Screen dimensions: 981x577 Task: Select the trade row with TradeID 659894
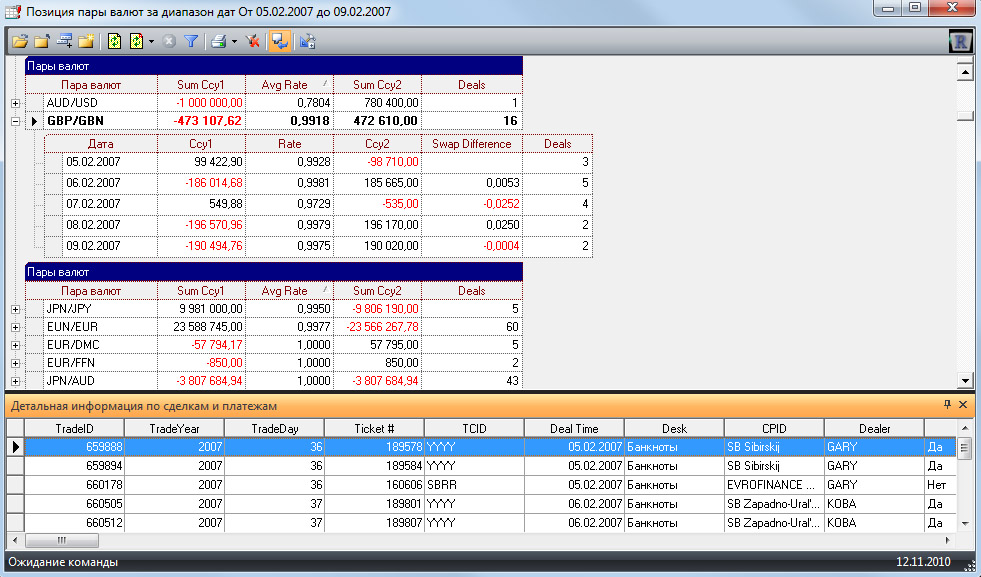tap(481, 466)
